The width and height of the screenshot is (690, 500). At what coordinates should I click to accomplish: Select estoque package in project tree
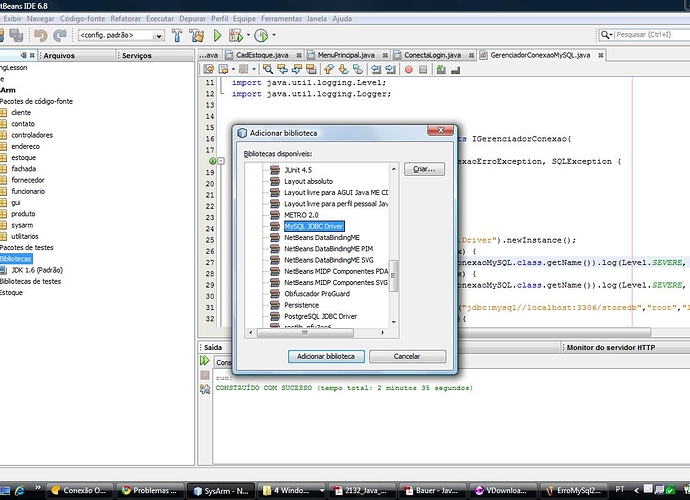23,158
